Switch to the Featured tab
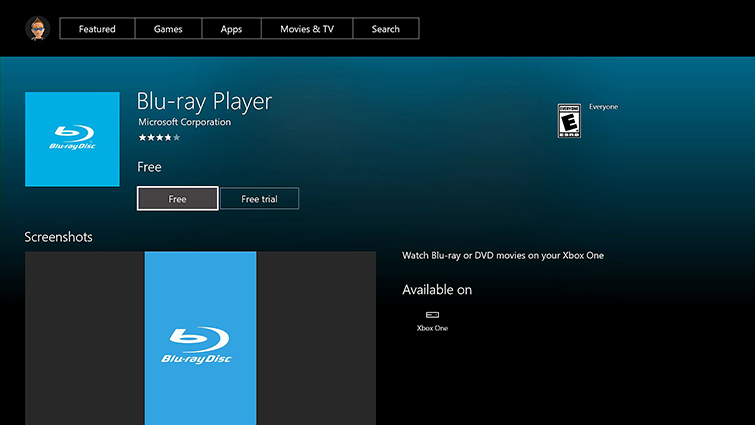The width and height of the screenshot is (755, 425). pos(97,29)
